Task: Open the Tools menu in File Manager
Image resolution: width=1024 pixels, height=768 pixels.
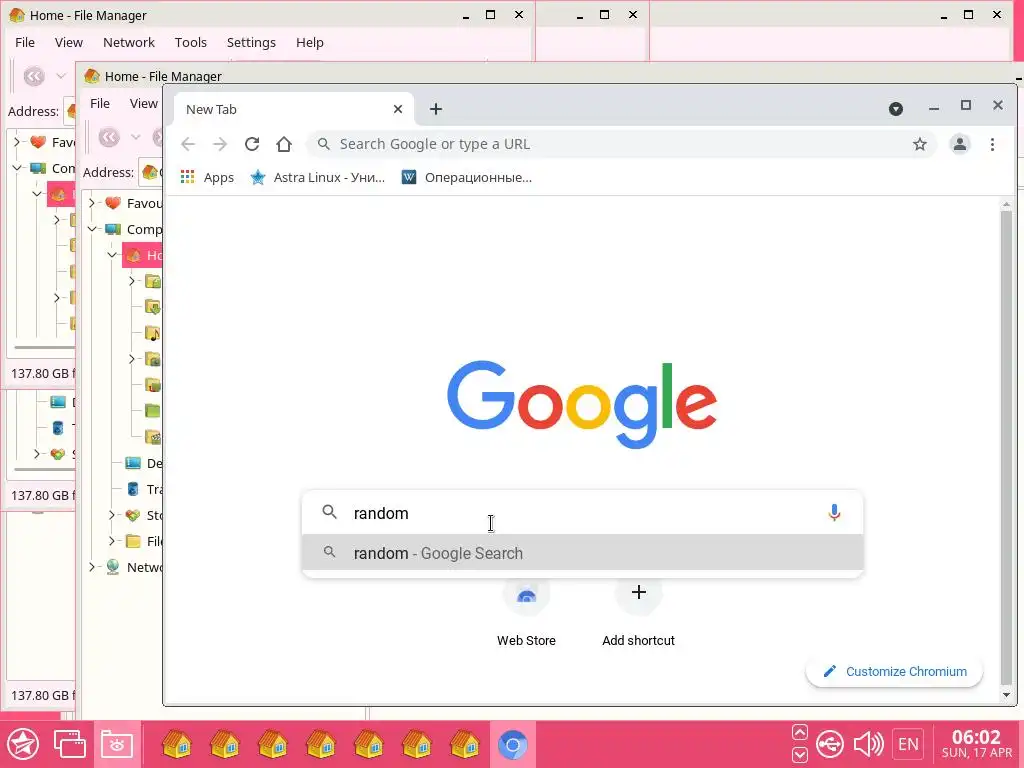Action: pyautogui.click(x=191, y=42)
